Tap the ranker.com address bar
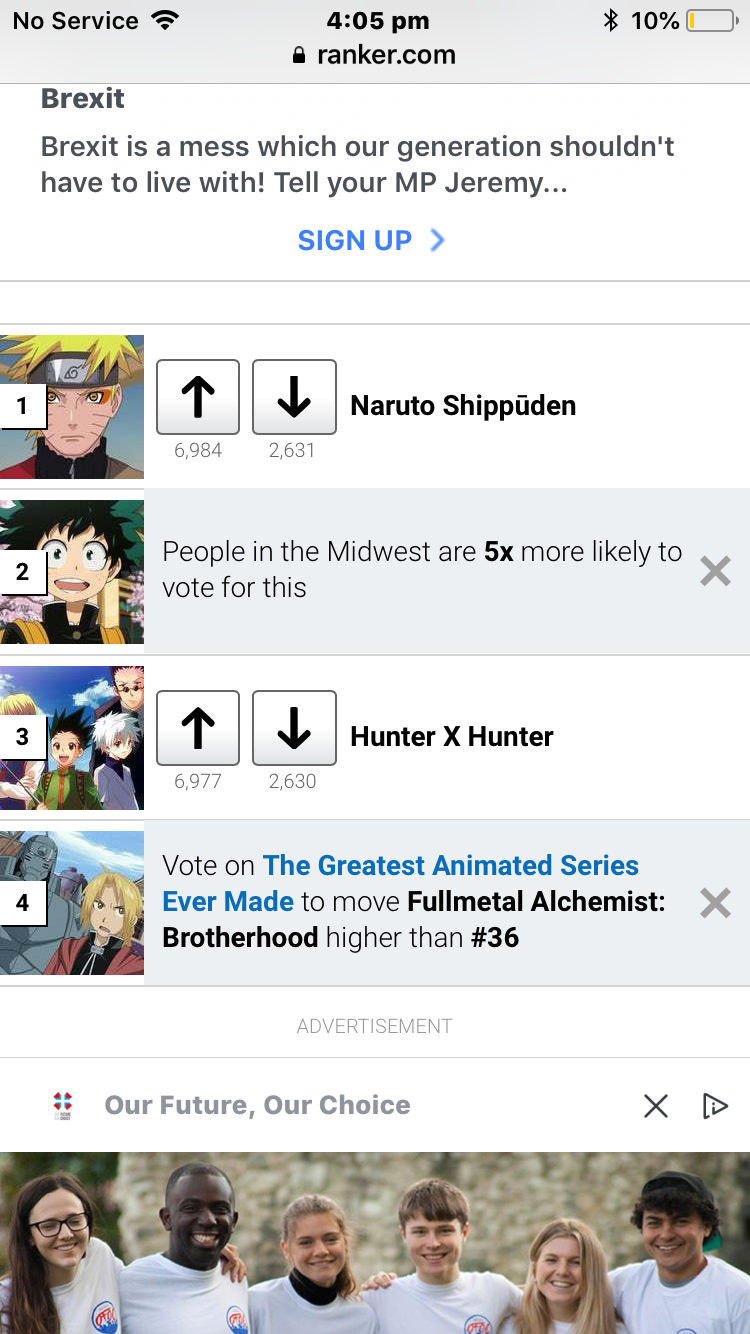This screenshot has width=750, height=1334. tap(375, 56)
